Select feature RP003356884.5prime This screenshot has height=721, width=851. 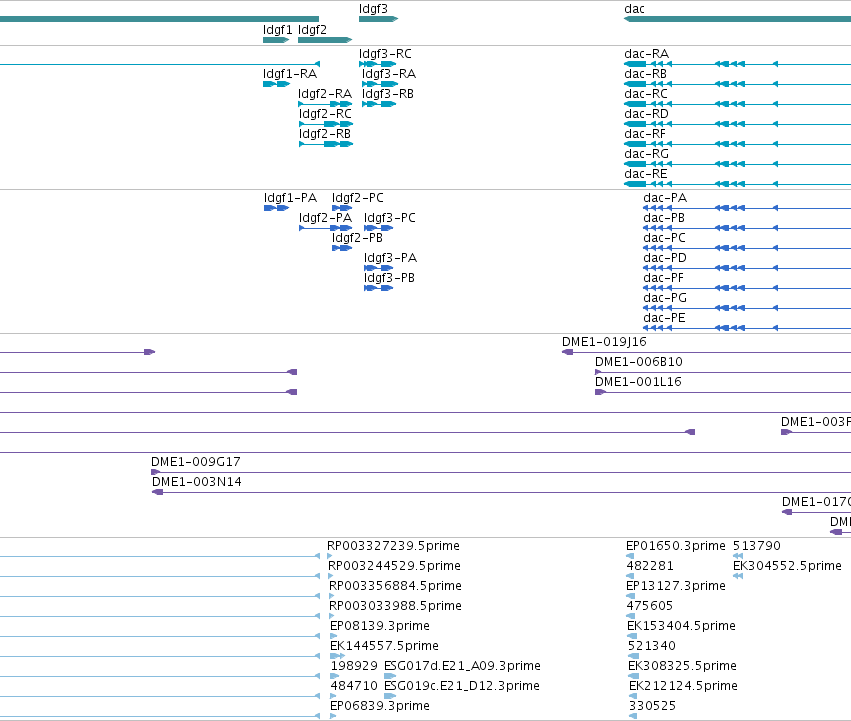point(332,596)
